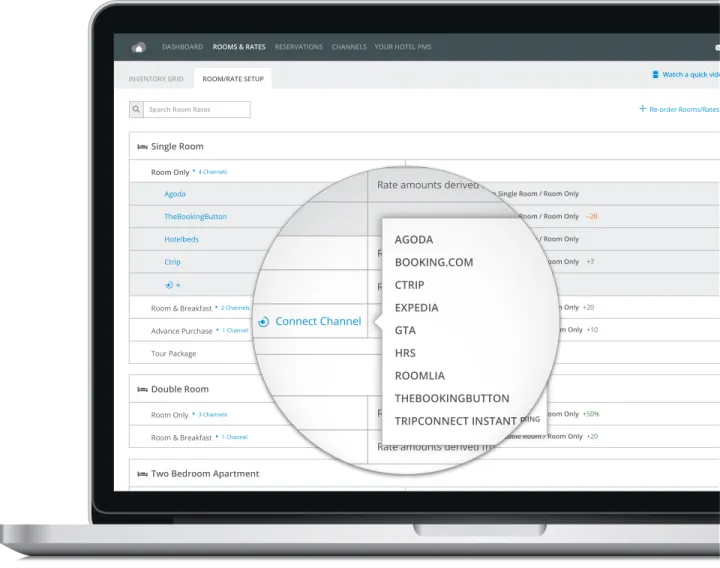Open the TheBookingButton channel link

coord(196,216)
